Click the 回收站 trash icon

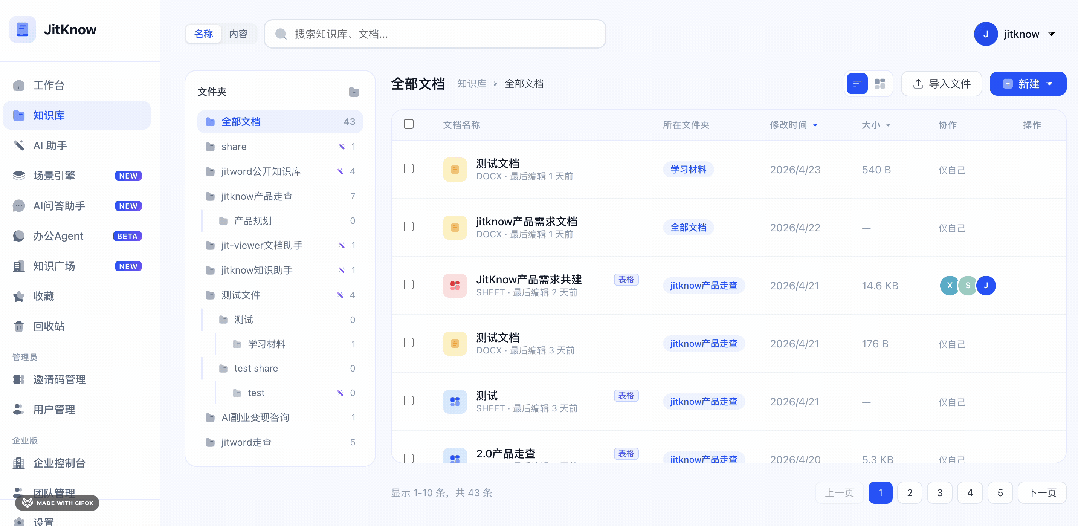tap(19, 326)
